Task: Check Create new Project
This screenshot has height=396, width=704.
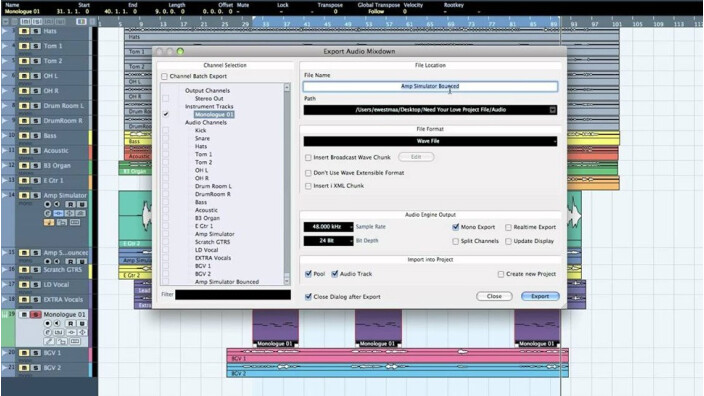Action: 501,274
